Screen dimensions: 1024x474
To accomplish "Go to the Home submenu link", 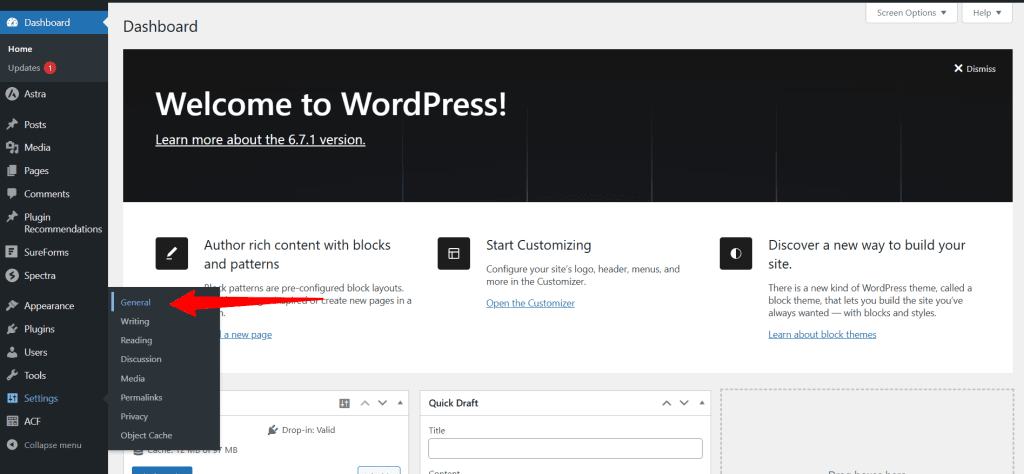I will 20,49.
